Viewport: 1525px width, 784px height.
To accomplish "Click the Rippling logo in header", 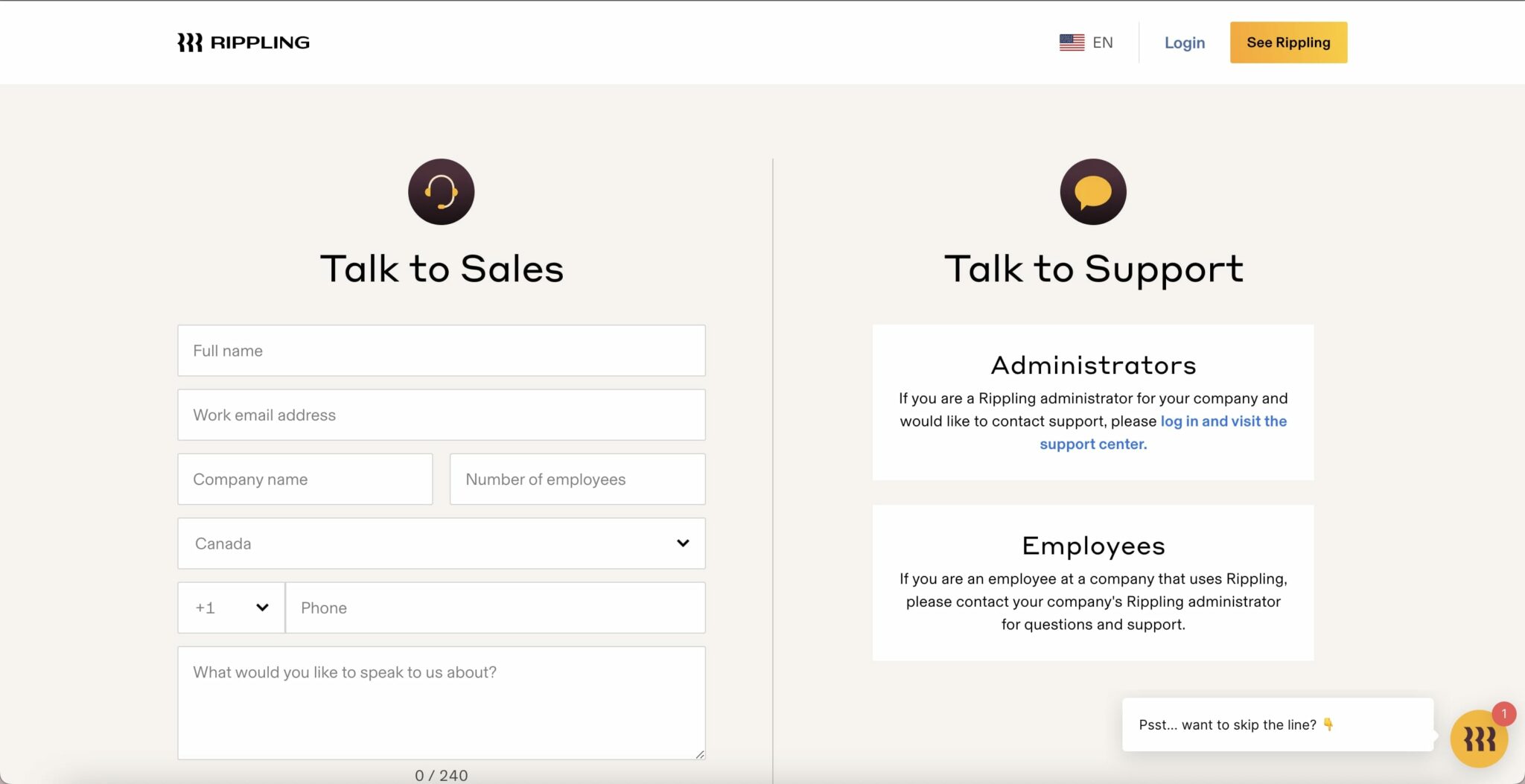I will tap(243, 42).
